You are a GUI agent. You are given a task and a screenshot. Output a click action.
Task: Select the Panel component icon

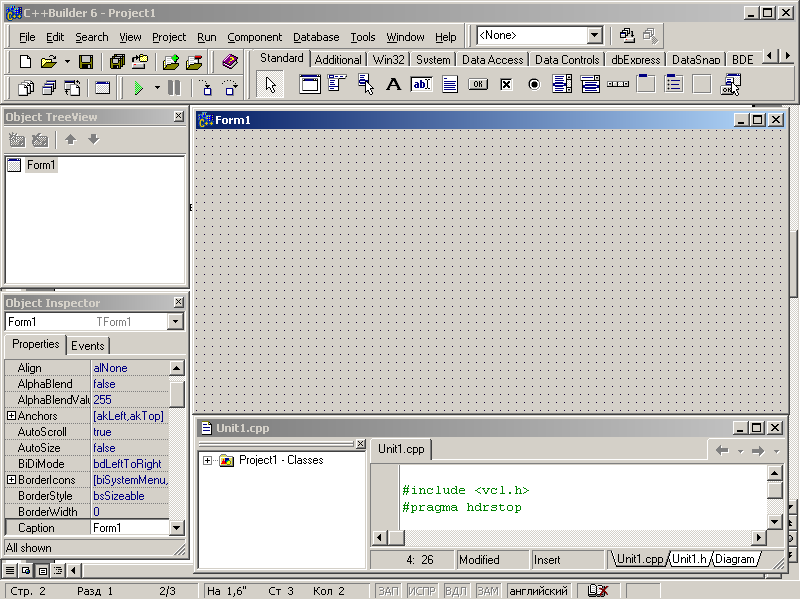pos(702,84)
